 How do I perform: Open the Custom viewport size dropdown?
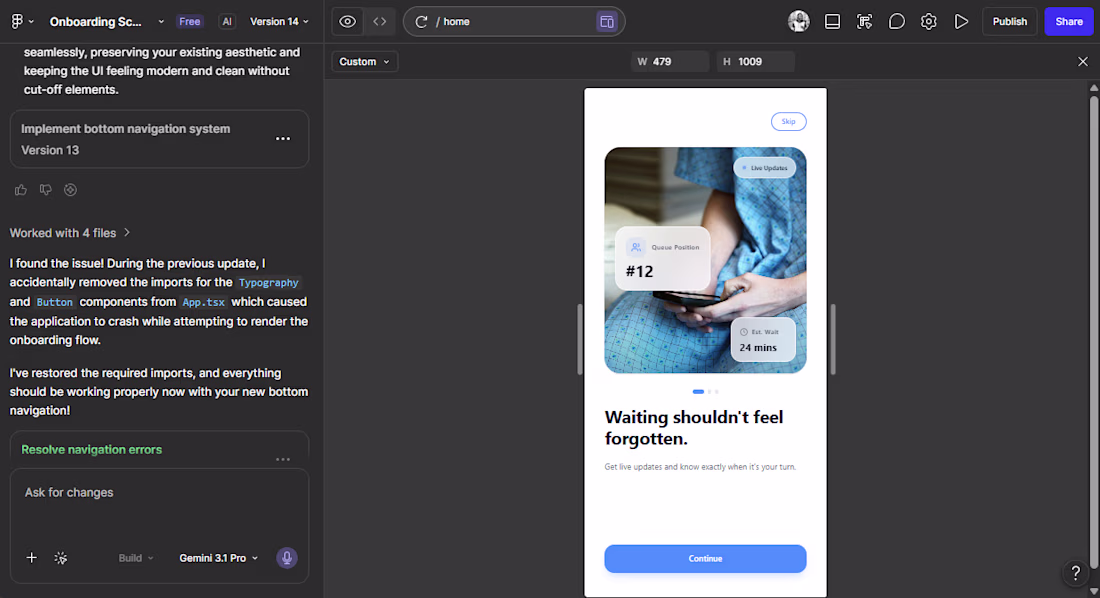[x=364, y=62]
